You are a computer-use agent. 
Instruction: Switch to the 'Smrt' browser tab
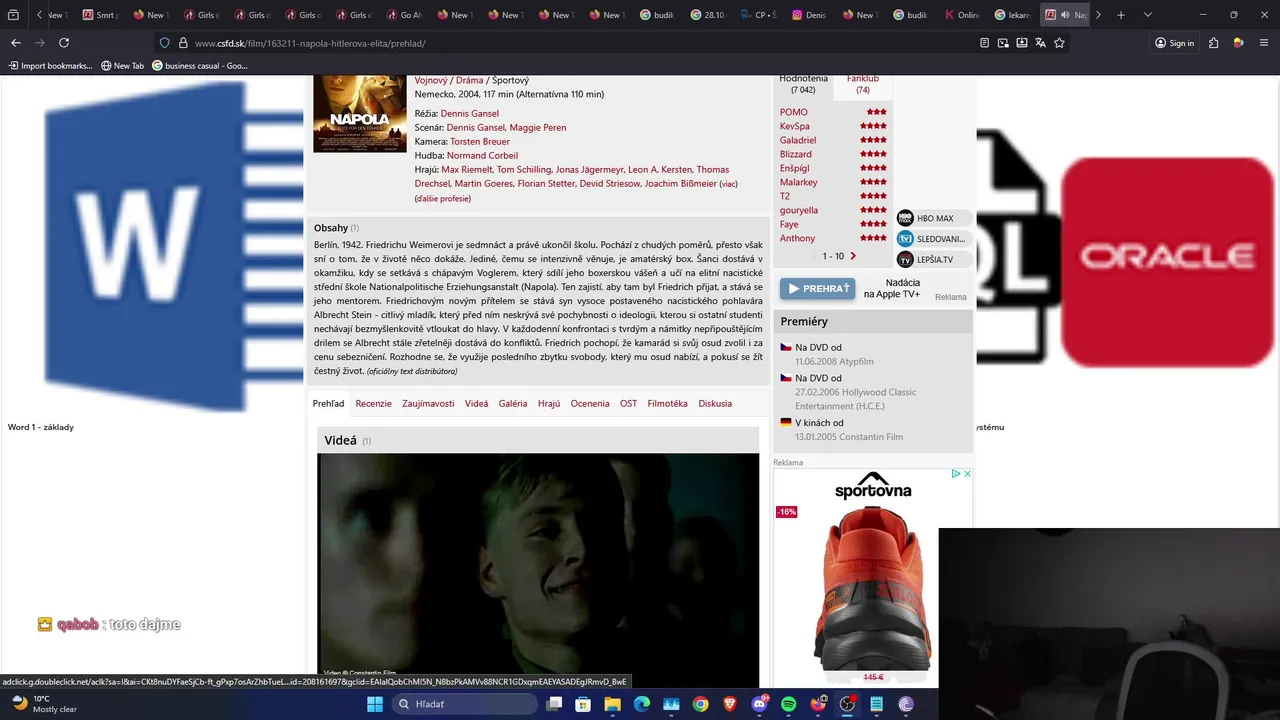pyautogui.click(x=101, y=15)
